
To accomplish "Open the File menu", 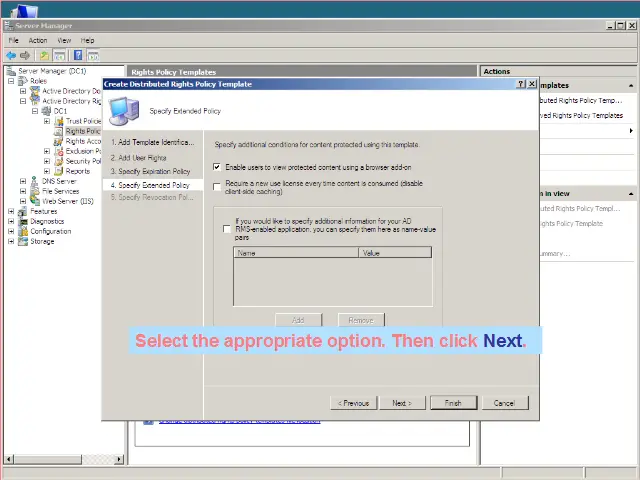I will [x=13, y=40].
